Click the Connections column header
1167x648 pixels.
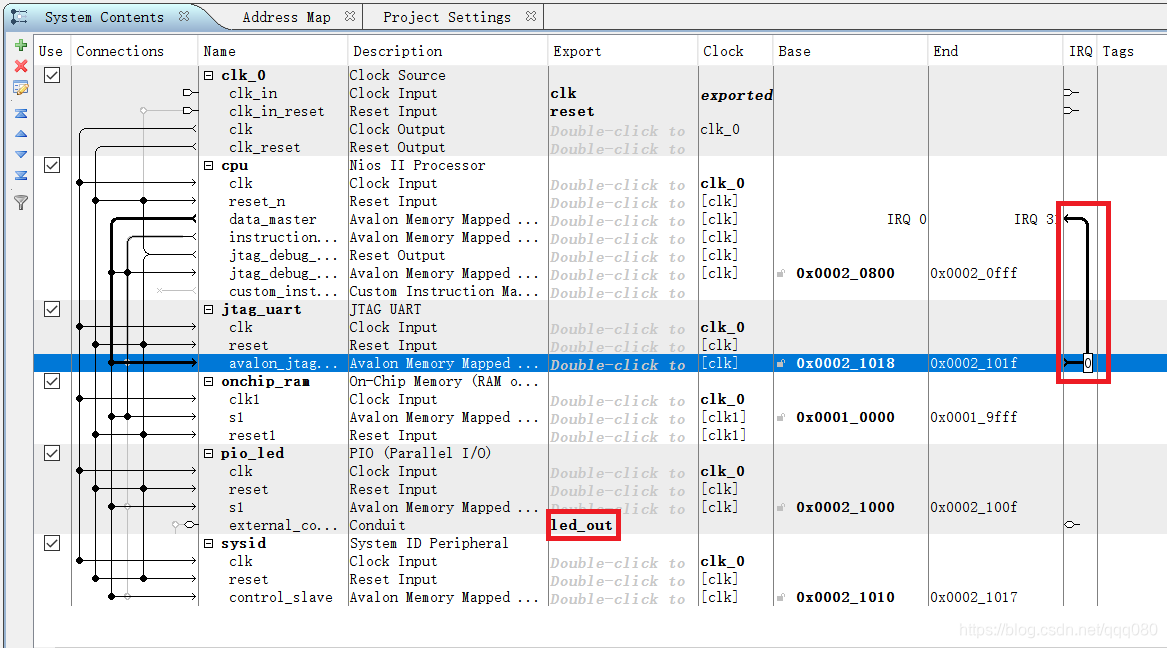tap(135, 51)
